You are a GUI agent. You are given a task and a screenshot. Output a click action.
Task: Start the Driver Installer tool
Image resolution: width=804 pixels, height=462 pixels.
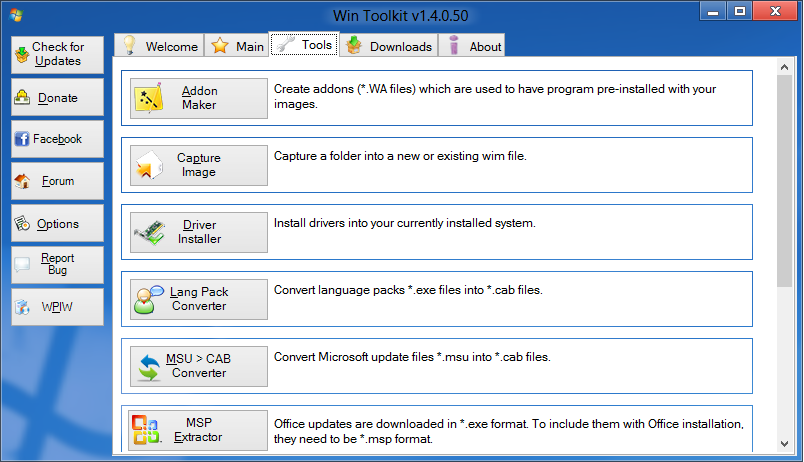pos(199,232)
